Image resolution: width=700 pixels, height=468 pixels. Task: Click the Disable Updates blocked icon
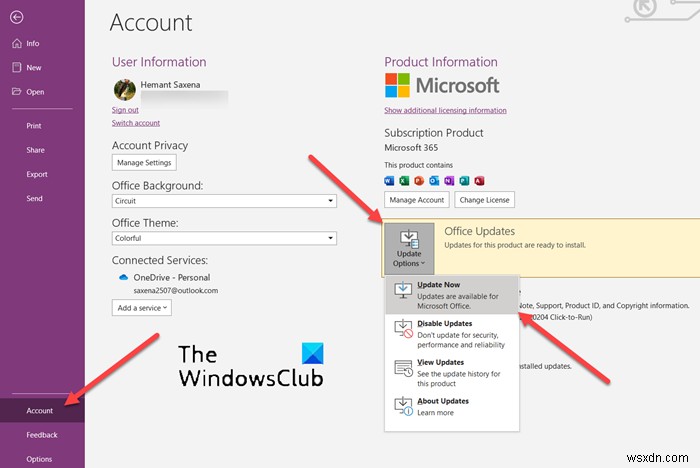403,329
